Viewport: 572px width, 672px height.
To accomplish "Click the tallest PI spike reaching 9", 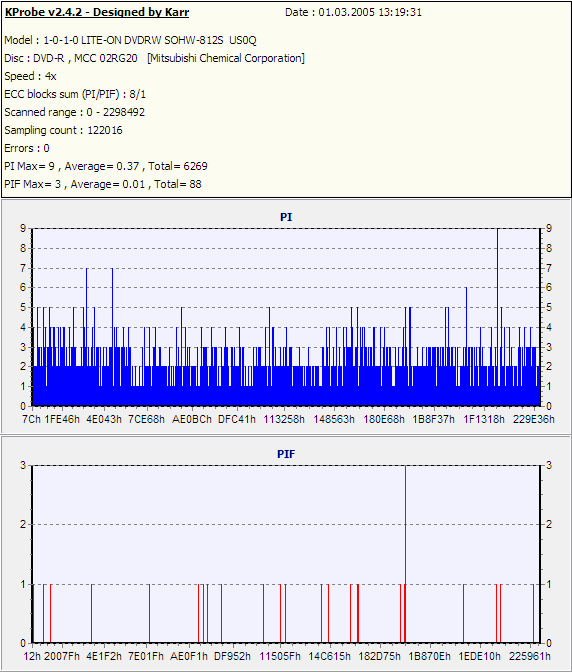I will tap(497, 317).
